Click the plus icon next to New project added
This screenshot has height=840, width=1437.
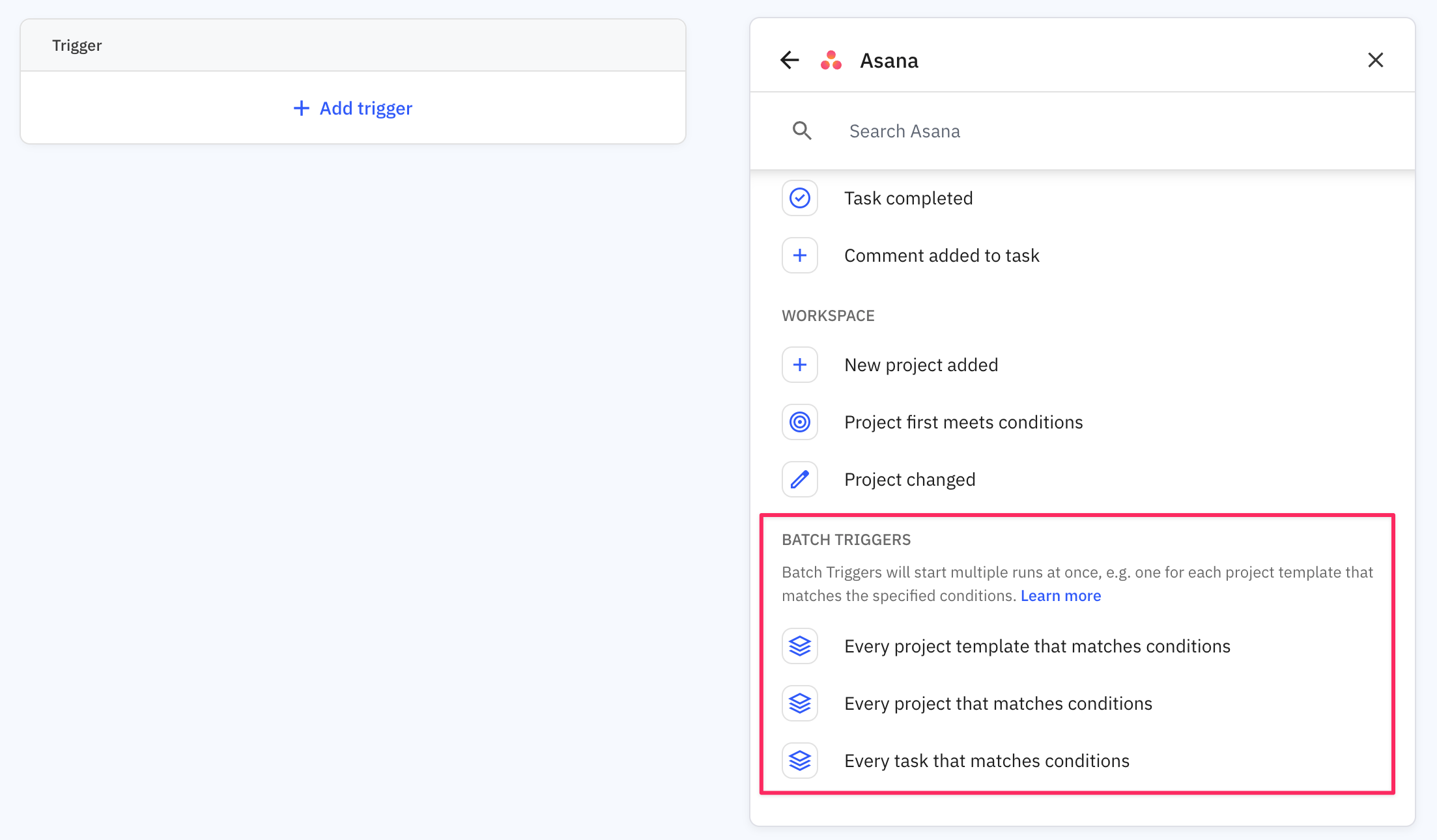pos(799,365)
